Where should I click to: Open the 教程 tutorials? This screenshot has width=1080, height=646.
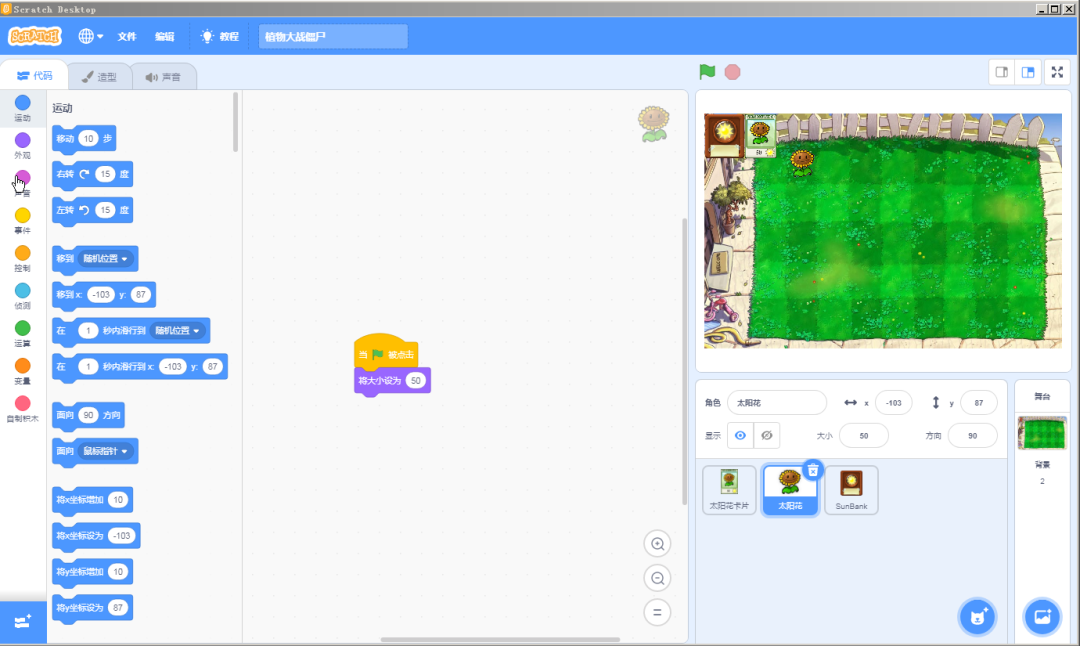pos(220,37)
